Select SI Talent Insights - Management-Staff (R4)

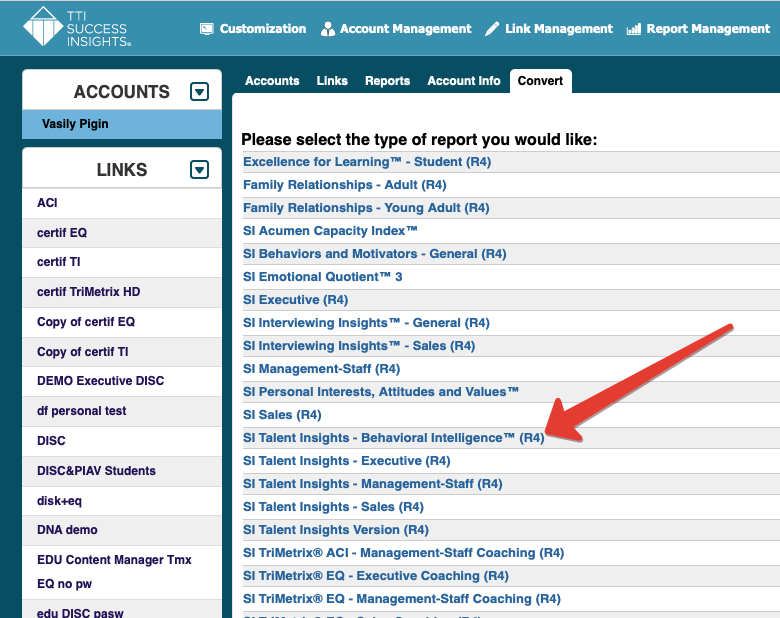(373, 484)
